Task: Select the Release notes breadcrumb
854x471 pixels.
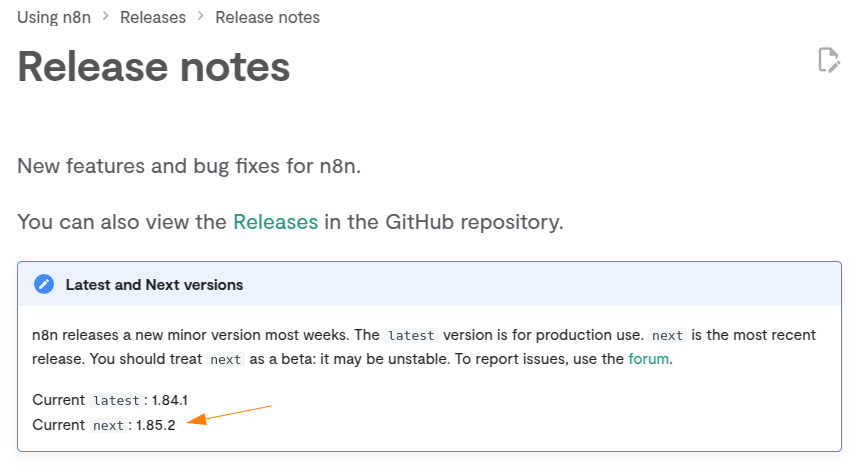Action: click(x=267, y=17)
